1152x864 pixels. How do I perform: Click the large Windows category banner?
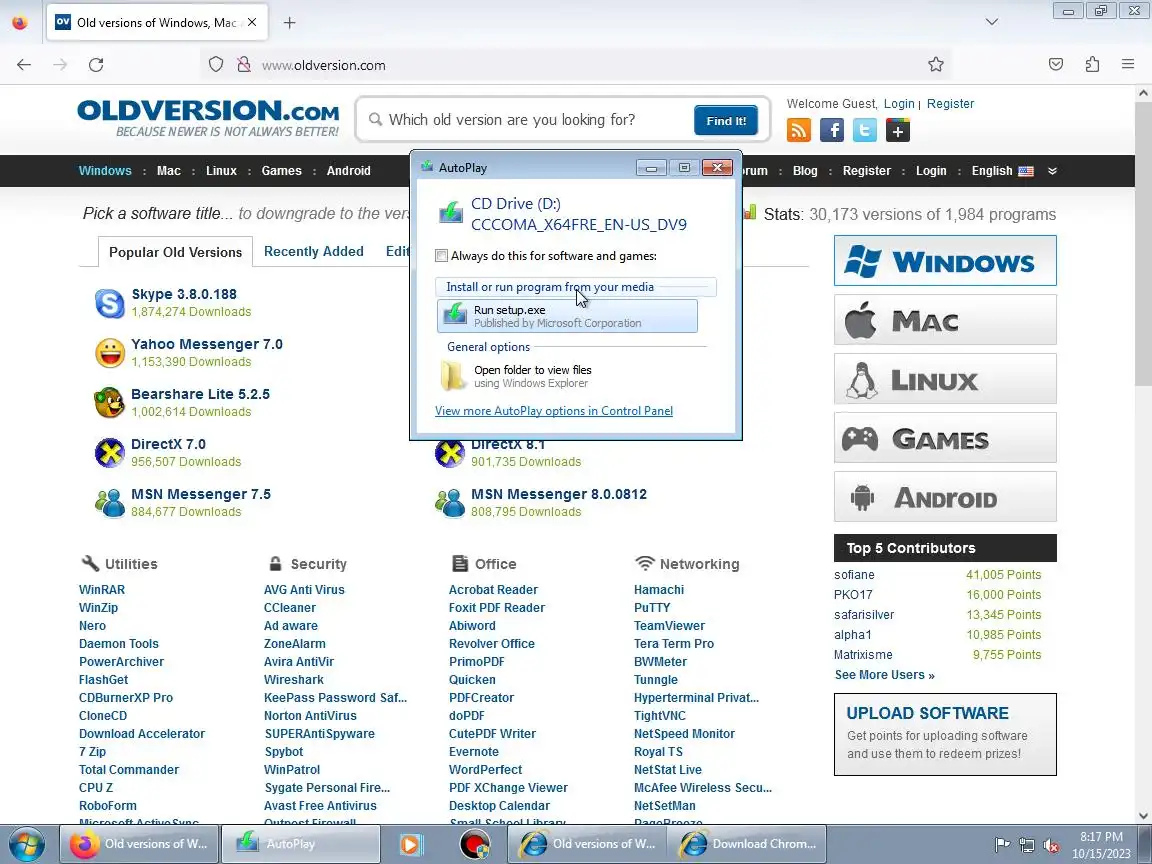pyautogui.click(x=946, y=261)
